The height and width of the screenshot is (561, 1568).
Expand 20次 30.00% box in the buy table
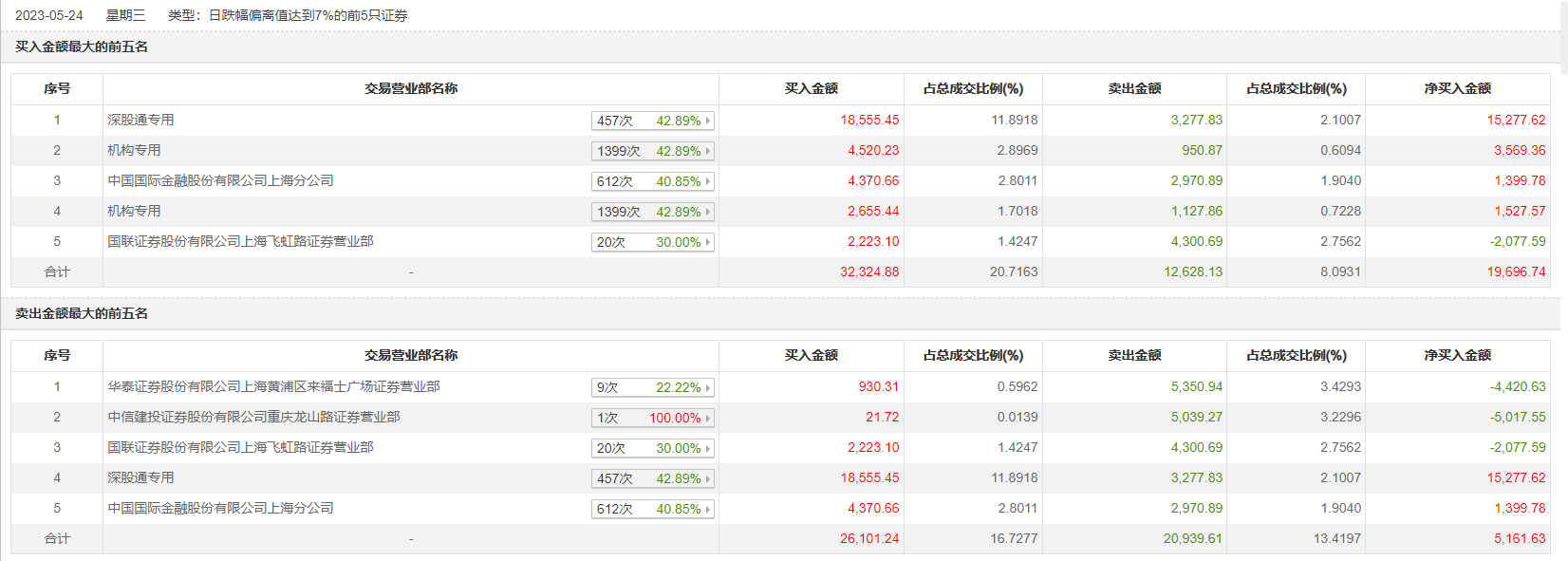652,242
